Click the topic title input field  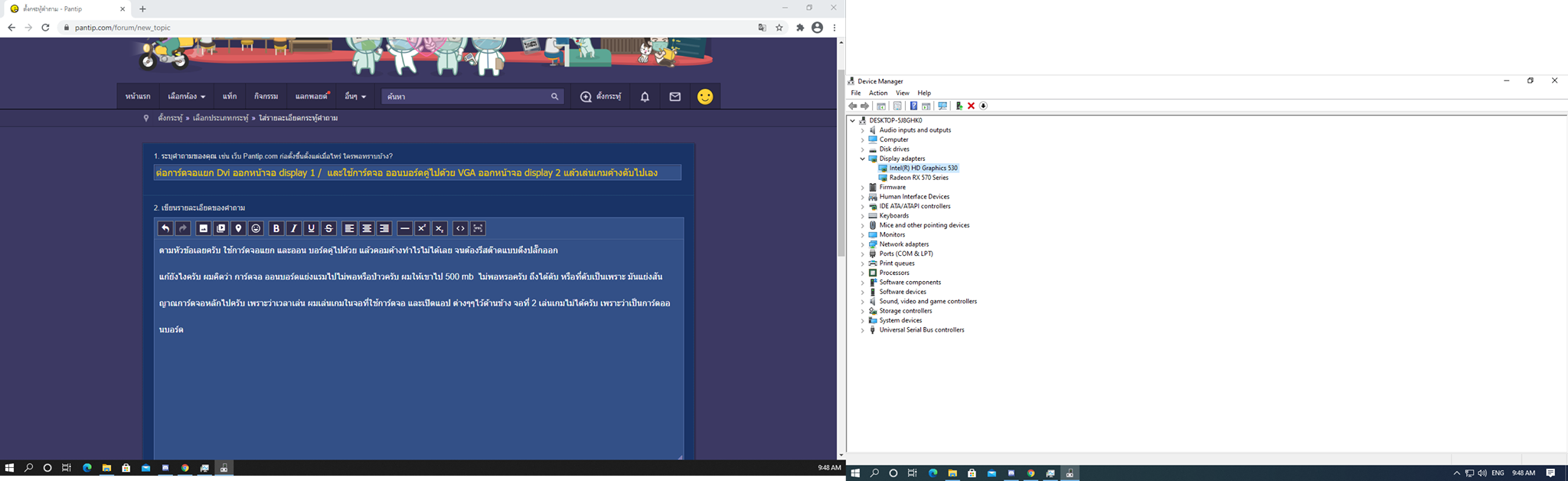(417, 173)
